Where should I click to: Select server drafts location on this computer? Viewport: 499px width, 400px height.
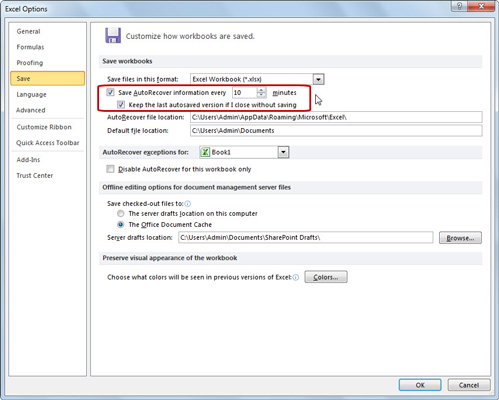121,213
